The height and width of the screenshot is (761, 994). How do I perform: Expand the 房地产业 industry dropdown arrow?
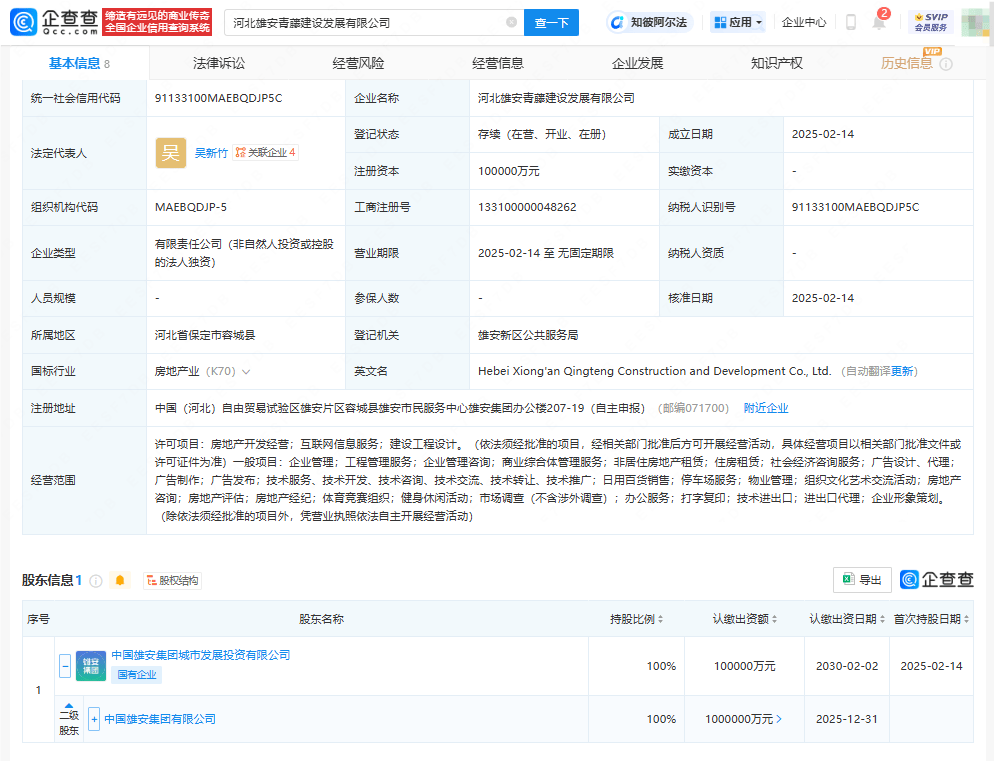pyautogui.click(x=246, y=371)
